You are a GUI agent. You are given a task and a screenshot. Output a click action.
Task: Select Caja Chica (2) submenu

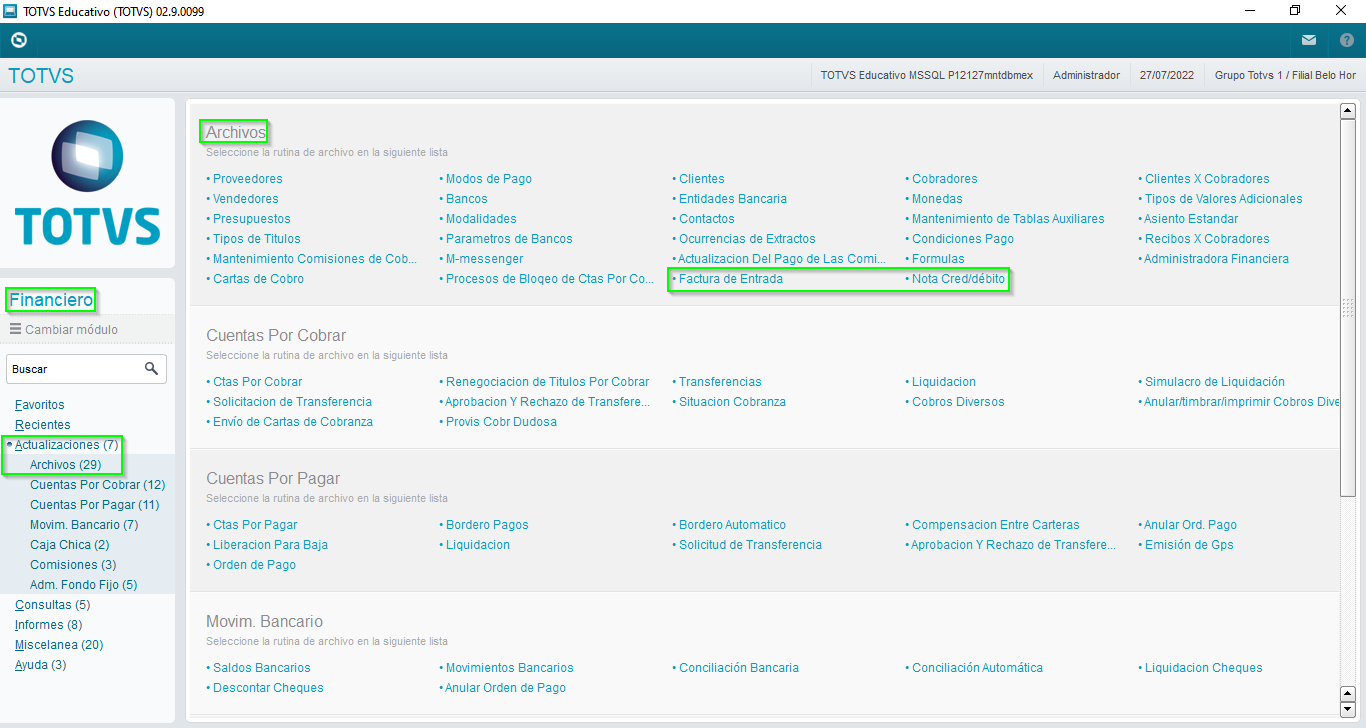[x=69, y=545]
